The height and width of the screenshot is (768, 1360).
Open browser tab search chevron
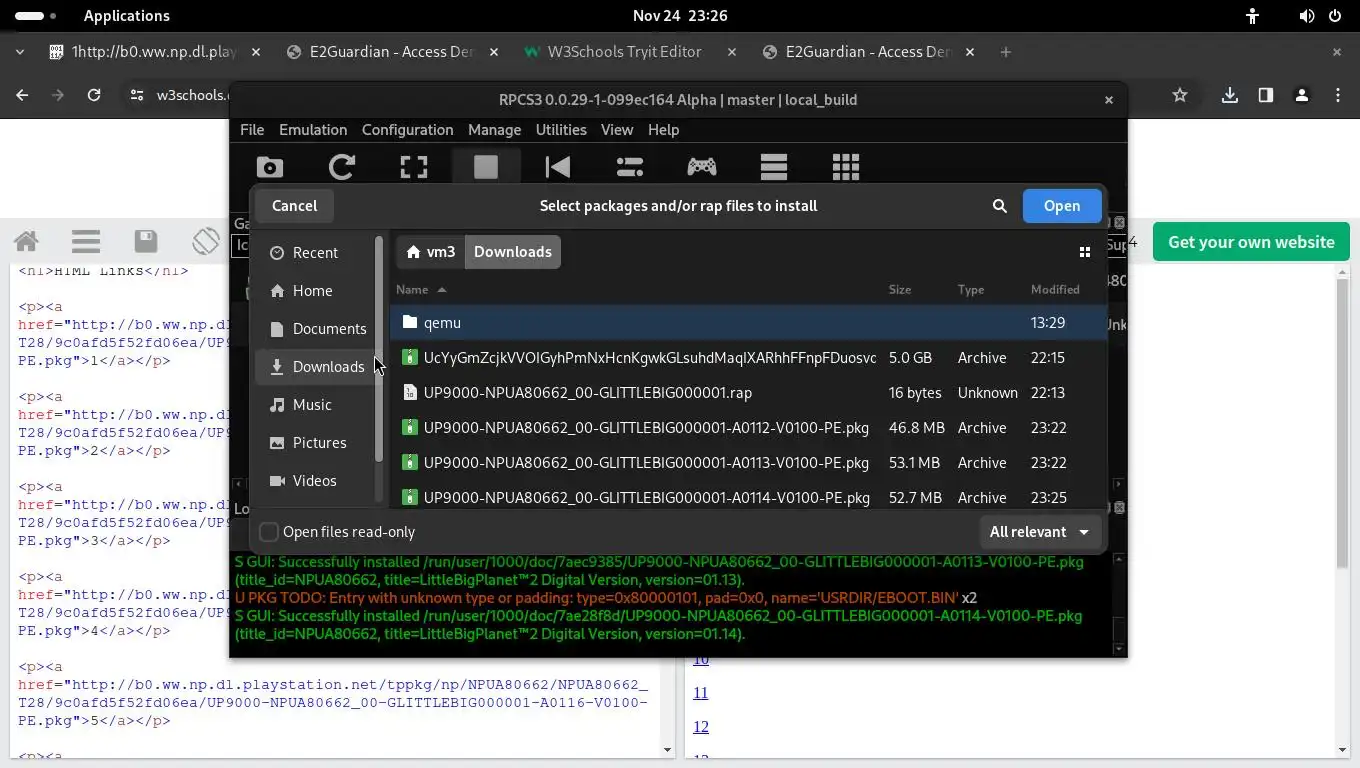click(x=20, y=52)
